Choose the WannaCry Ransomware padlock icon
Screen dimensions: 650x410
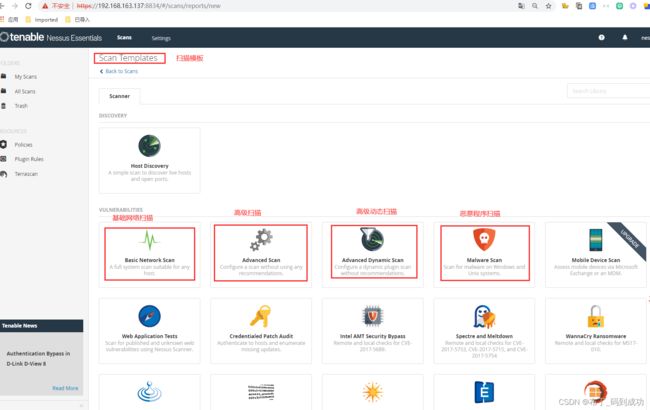point(596,316)
